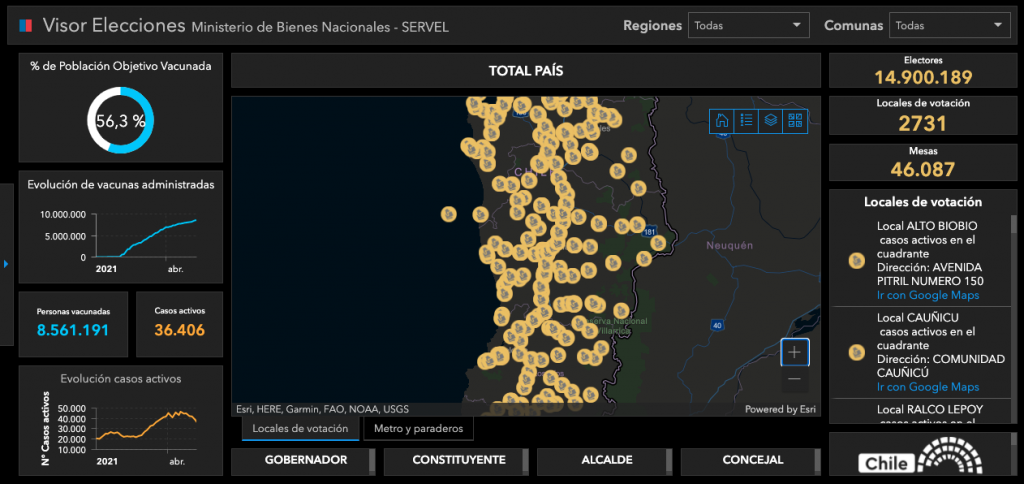This screenshot has height=484, width=1024.
Task: Expand the left side panel arrow
Action: pos(5,264)
